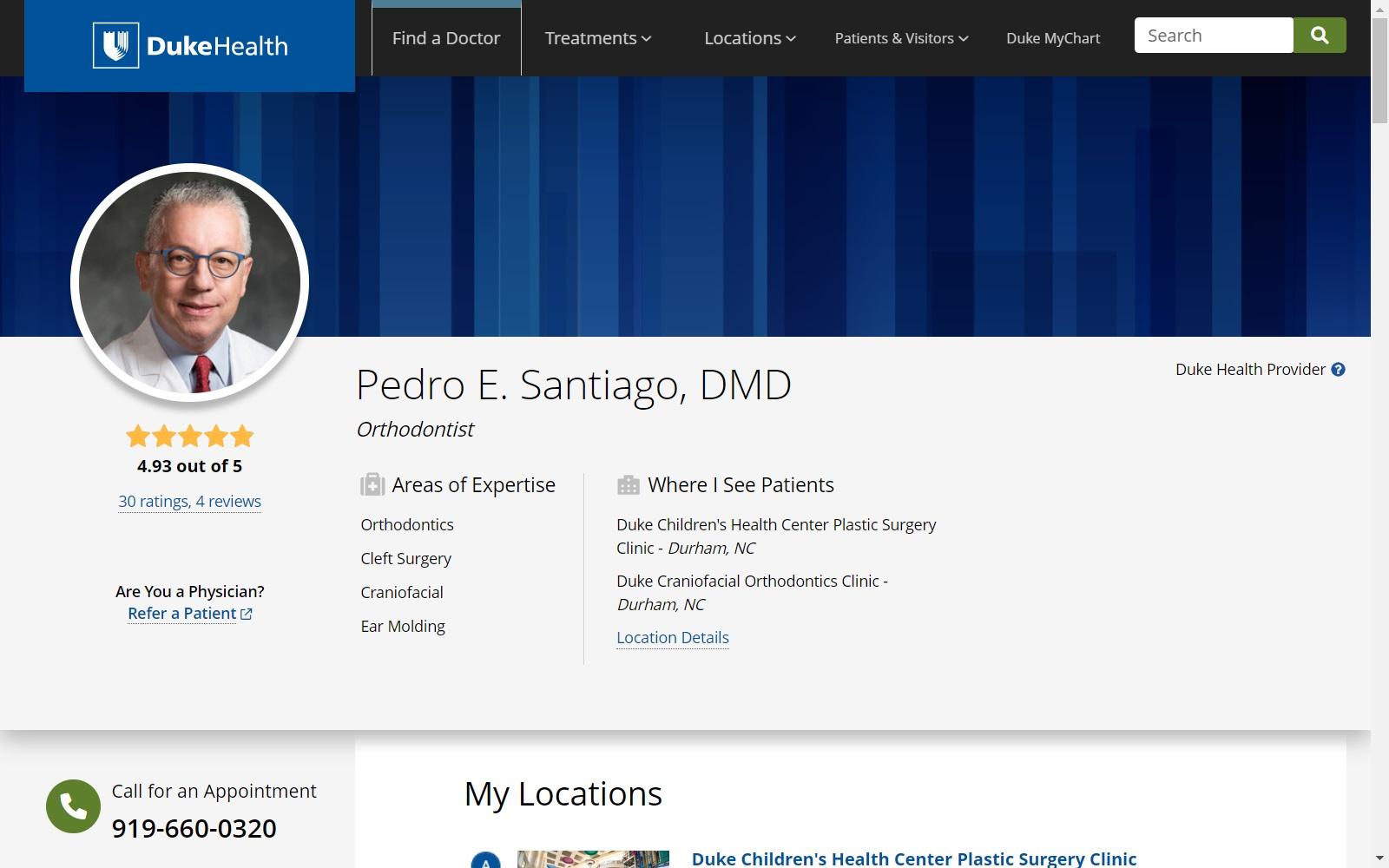Follow the Refer a Patient link
The image size is (1389, 868).
(182, 614)
